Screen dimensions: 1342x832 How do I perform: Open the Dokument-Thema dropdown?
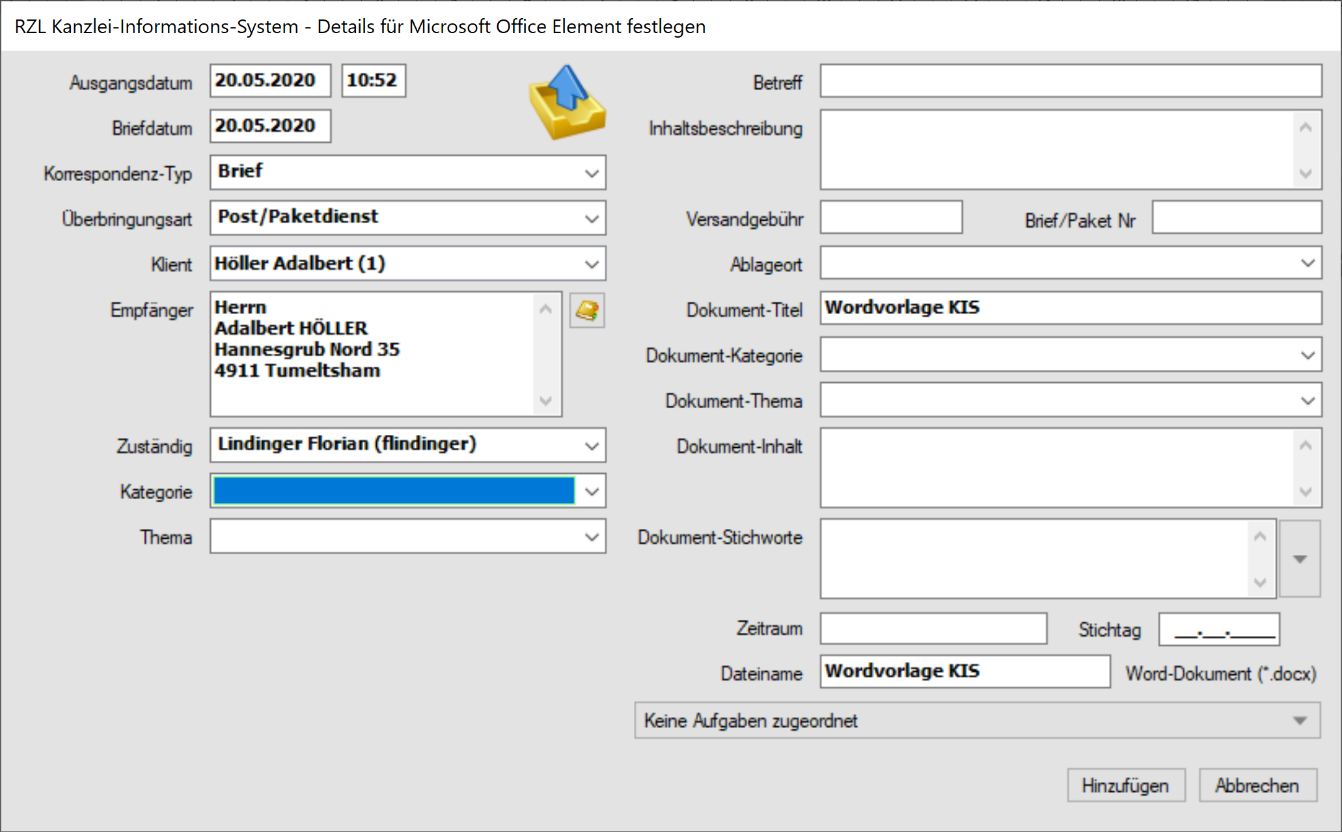click(x=1308, y=401)
